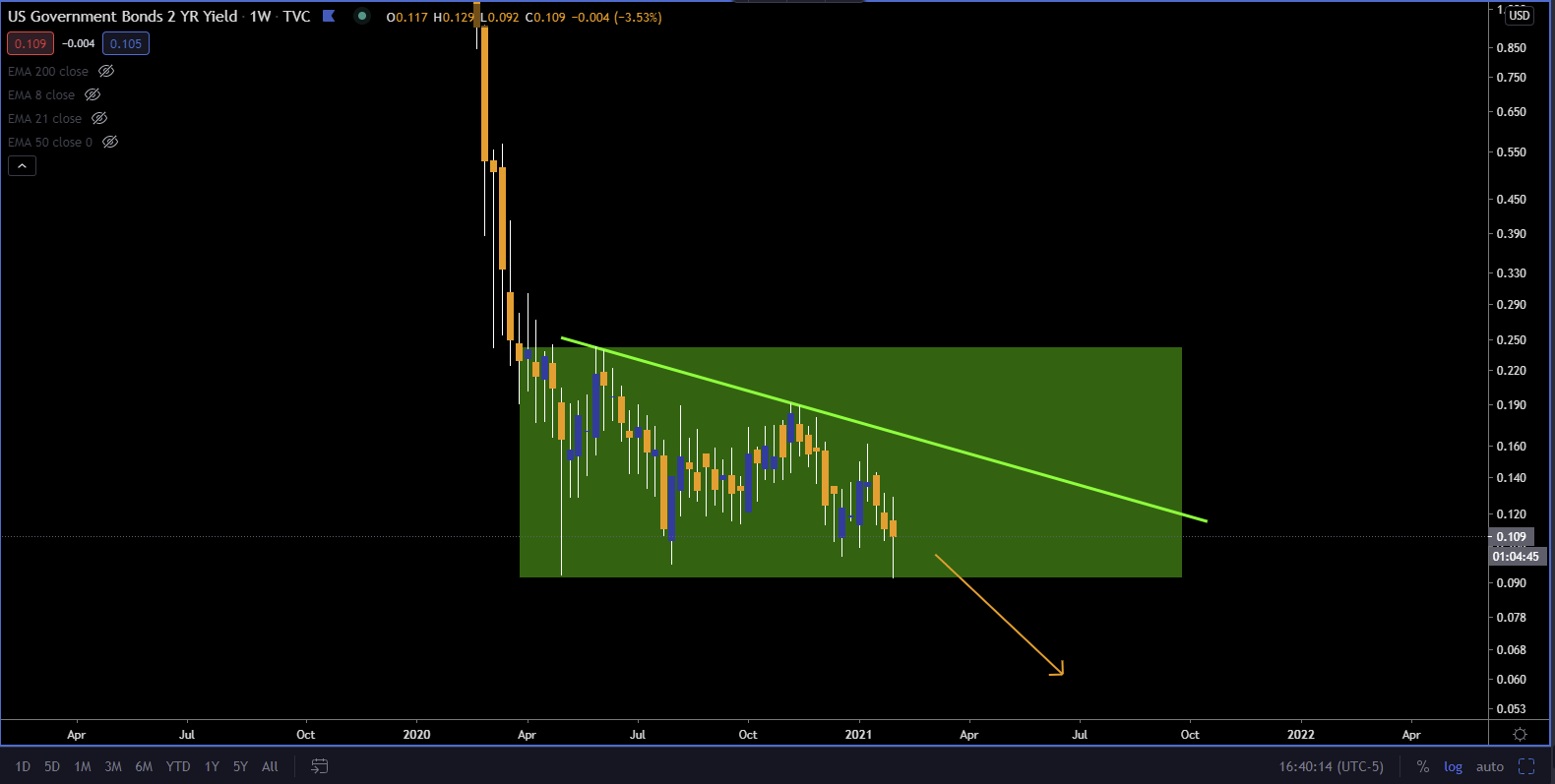Switch the range to 1Y
1555x784 pixels.
[212, 766]
